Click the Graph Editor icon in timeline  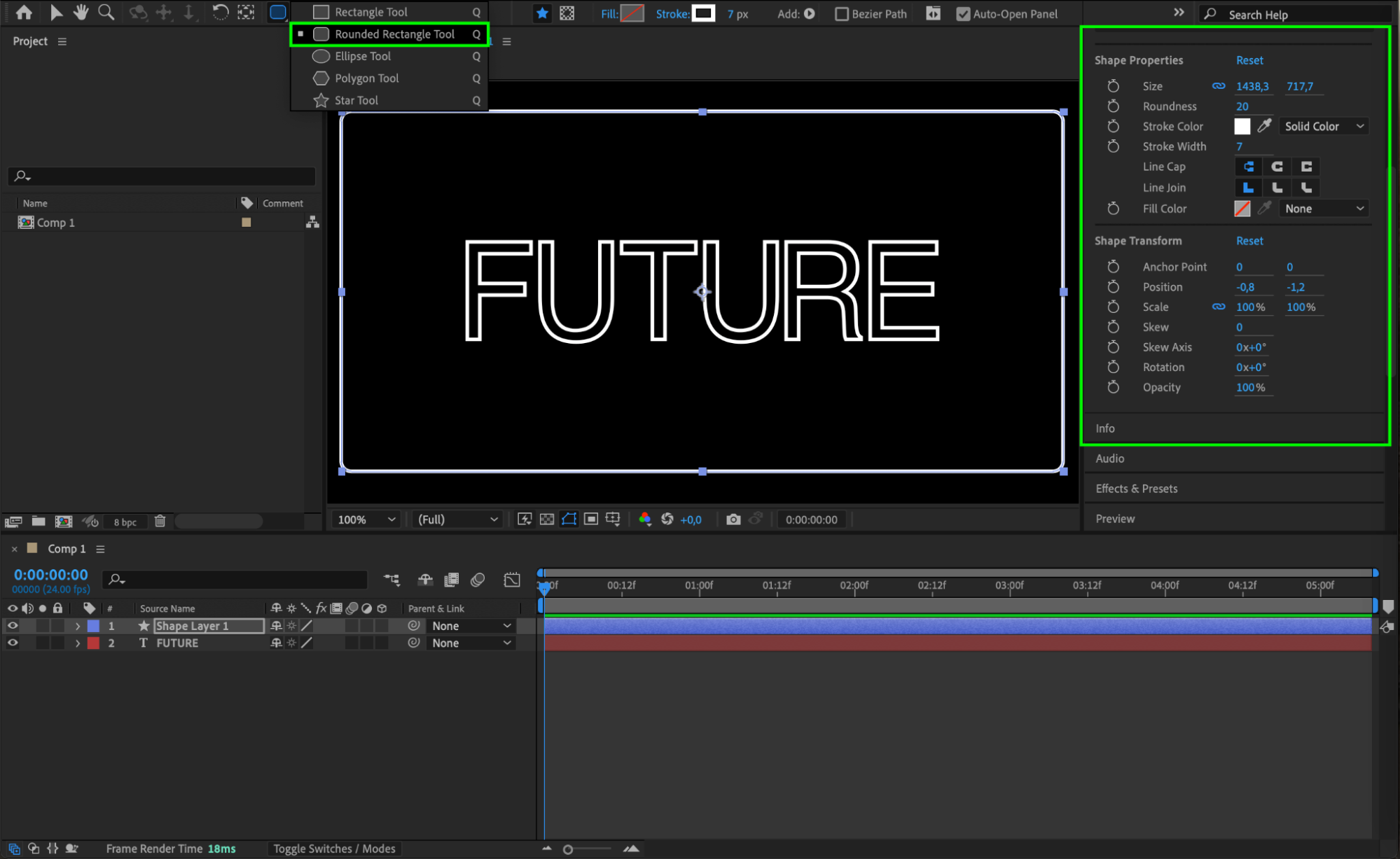512,580
